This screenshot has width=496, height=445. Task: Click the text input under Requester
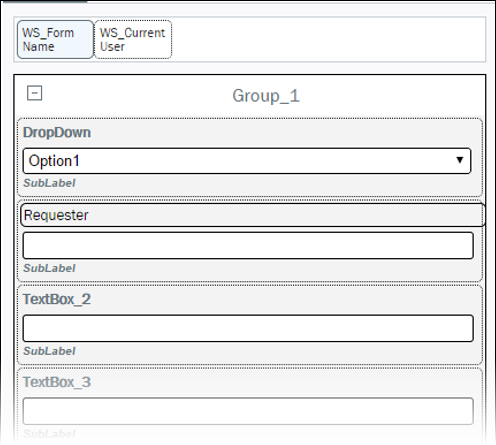coord(248,246)
